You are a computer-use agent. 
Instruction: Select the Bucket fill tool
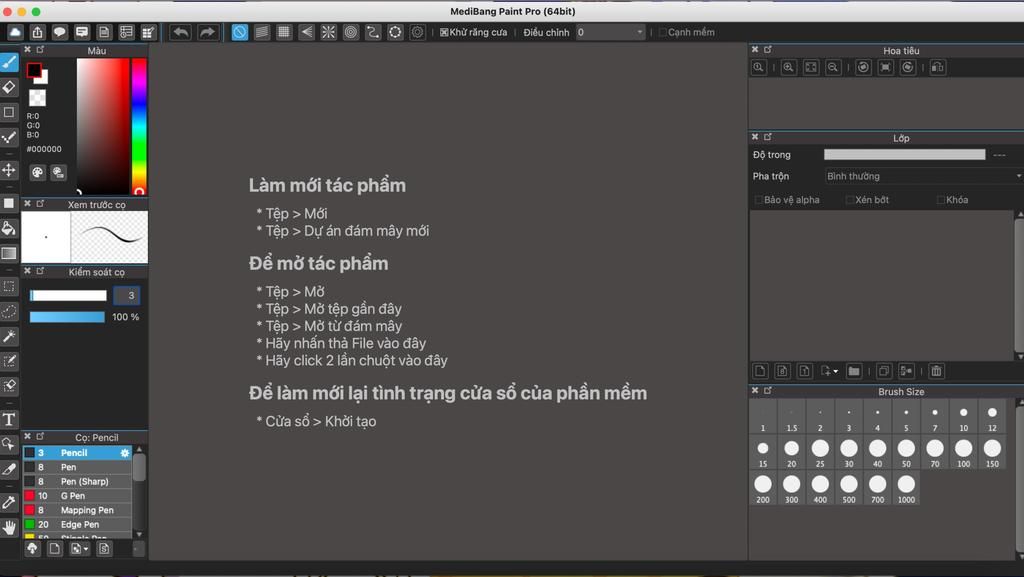coord(9,228)
